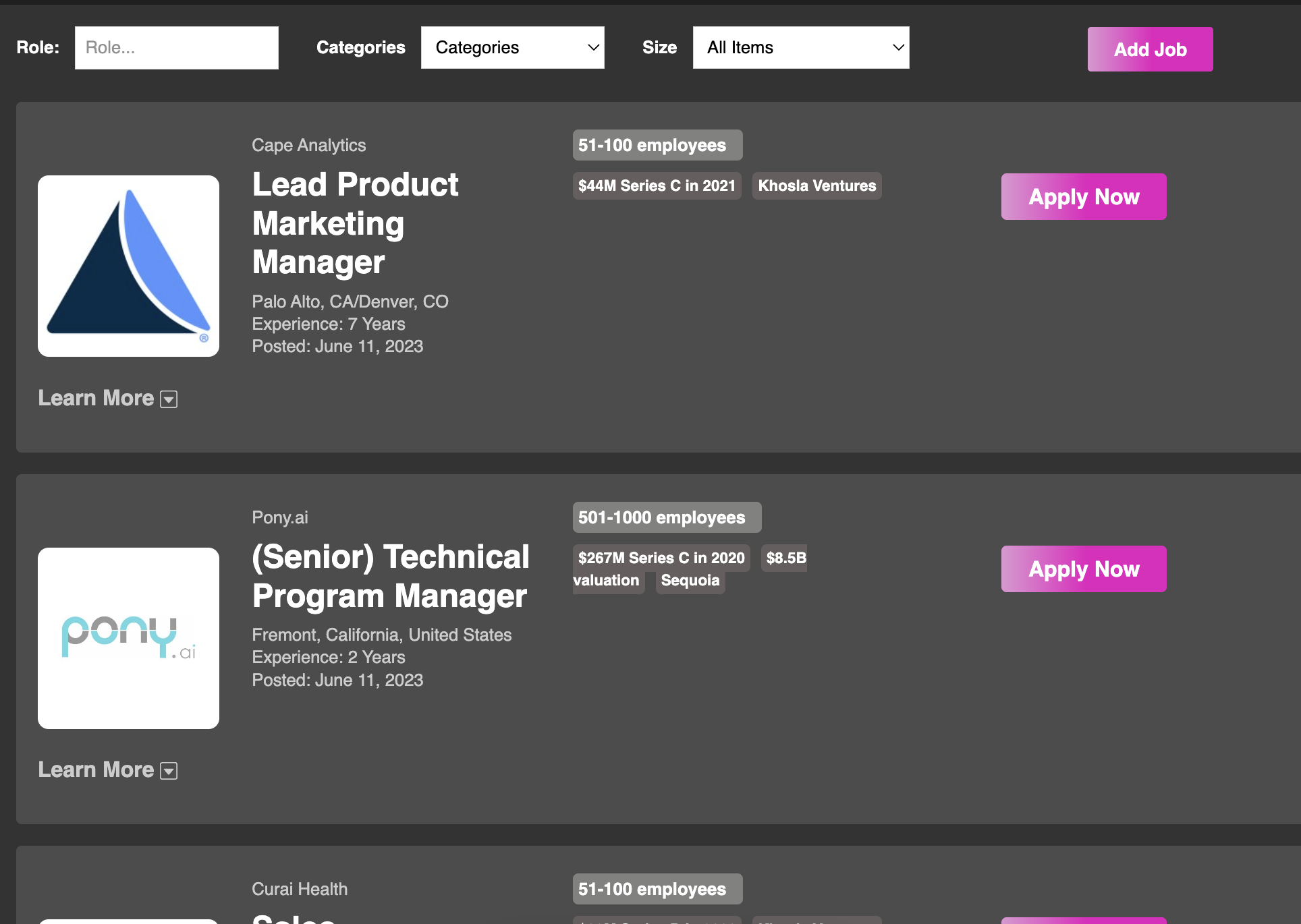Viewport: 1301px width, 924px height.
Task: Select the 51-100 employees tag for Cape Analytics
Action: coord(657,145)
